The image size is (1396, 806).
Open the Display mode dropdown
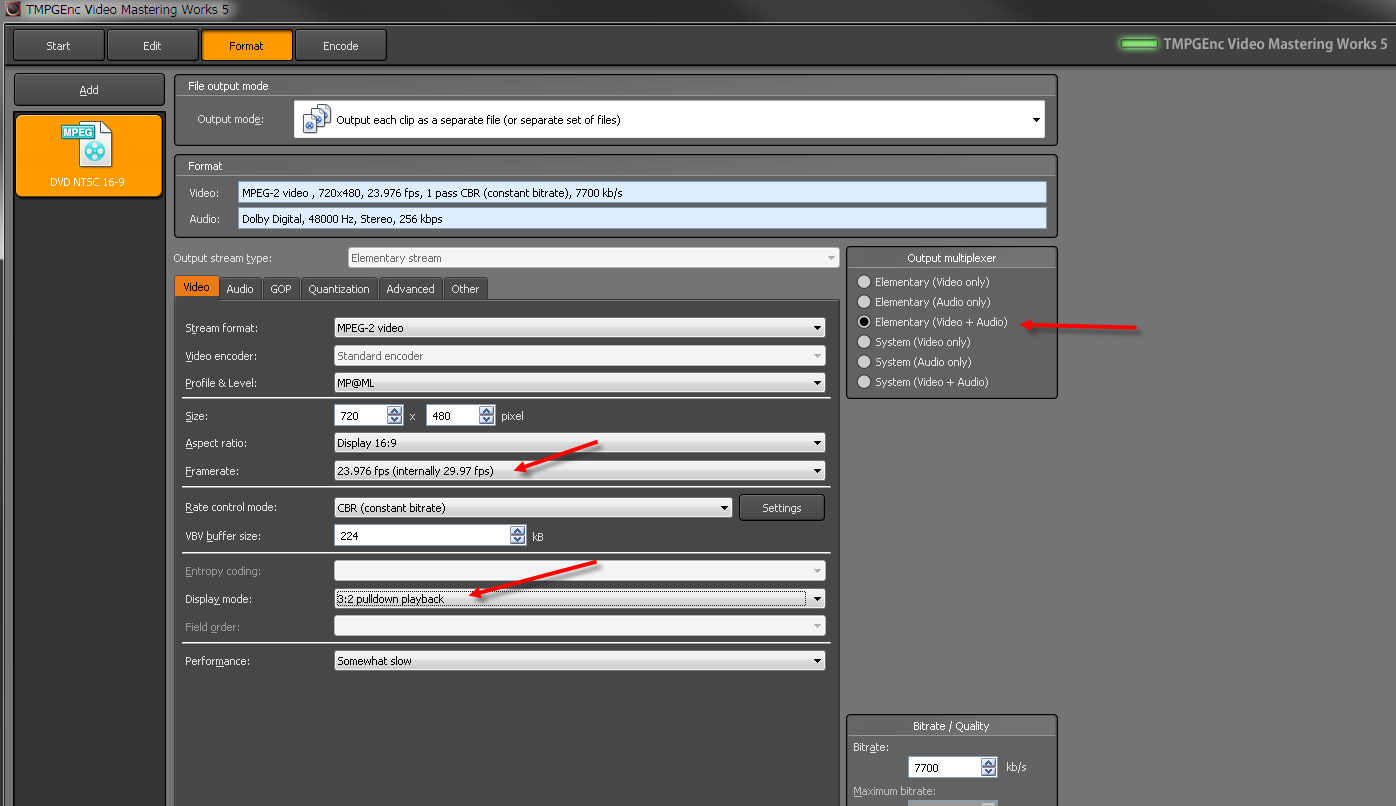pos(817,599)
